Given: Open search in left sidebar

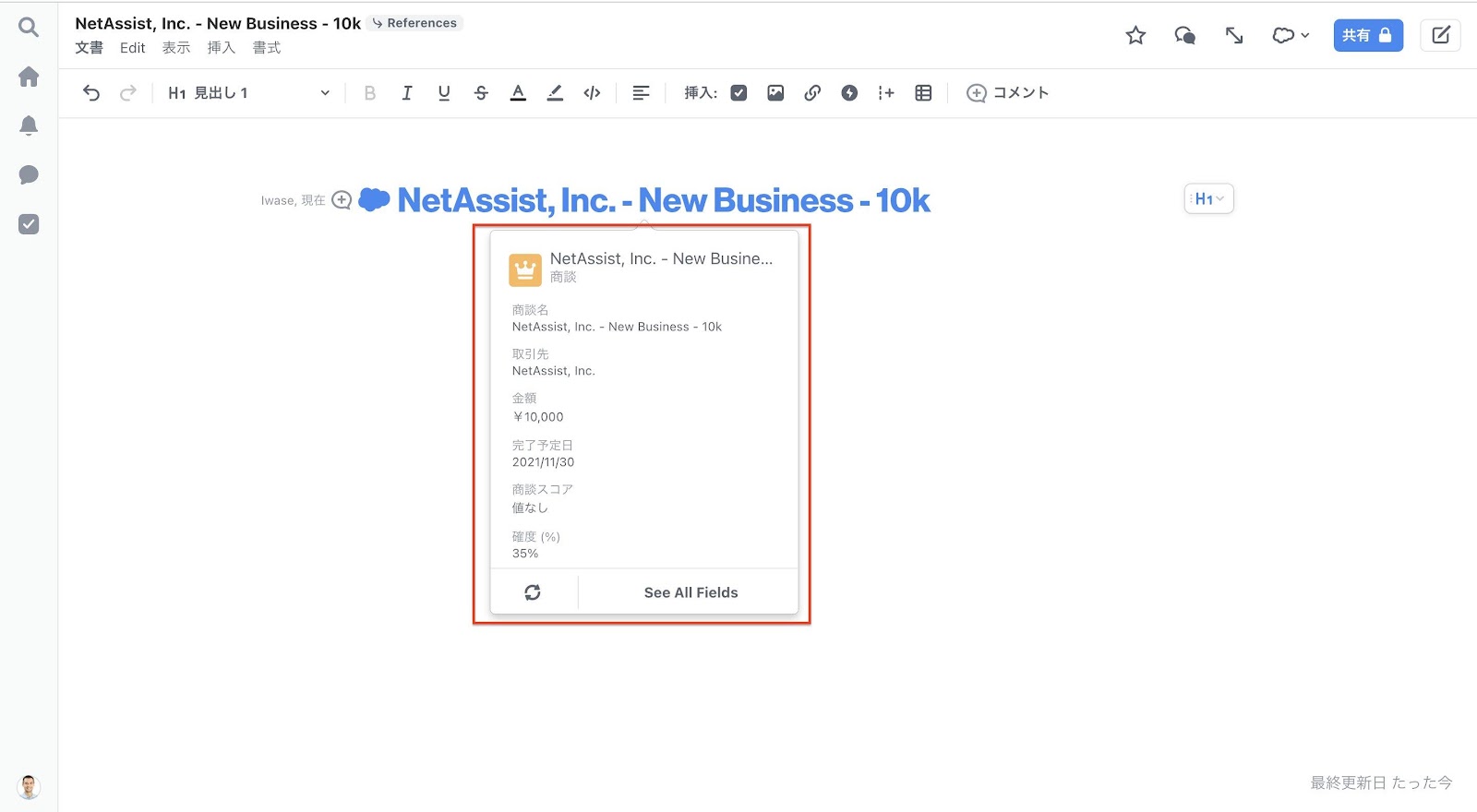Looking at the screenshot, I should [x=29, y=28].
